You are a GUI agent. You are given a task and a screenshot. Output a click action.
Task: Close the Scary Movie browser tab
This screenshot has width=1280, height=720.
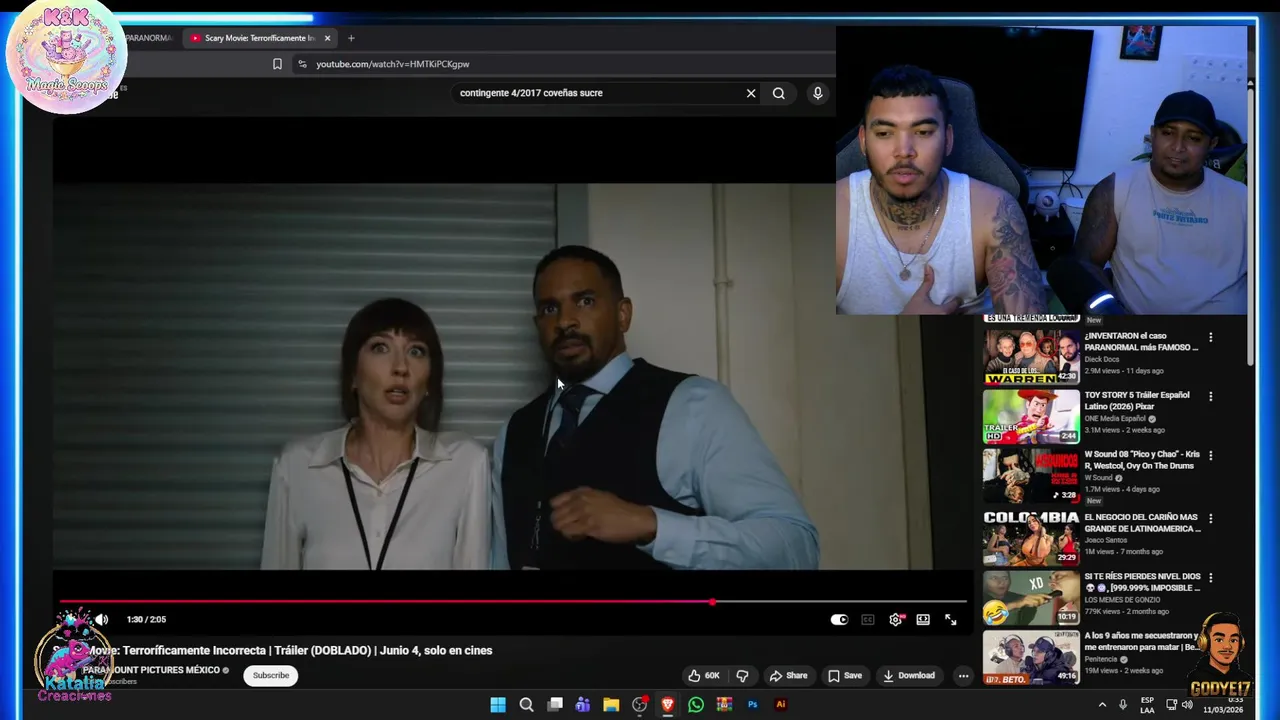327,38
